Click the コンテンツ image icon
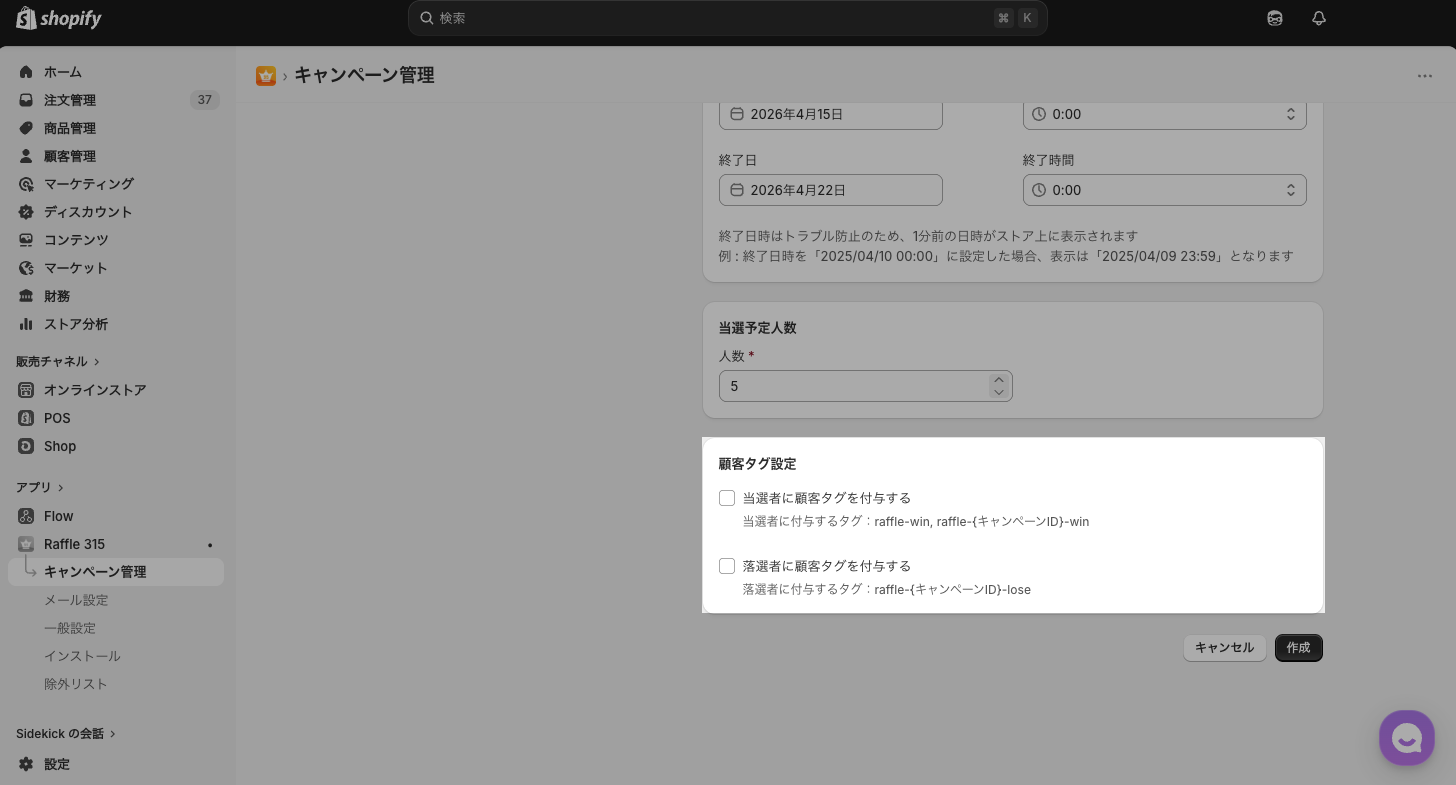The height and width of the screenshot is (785, 1456). pos(27,240)
